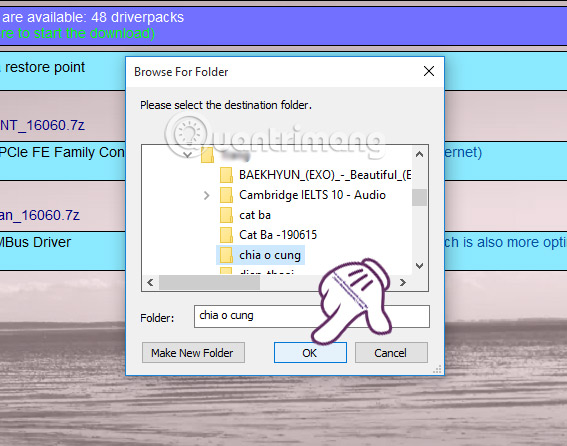Select the 'Cat Ba -190615' folder
Screen dimensions: 567x446
coord(268,235)
